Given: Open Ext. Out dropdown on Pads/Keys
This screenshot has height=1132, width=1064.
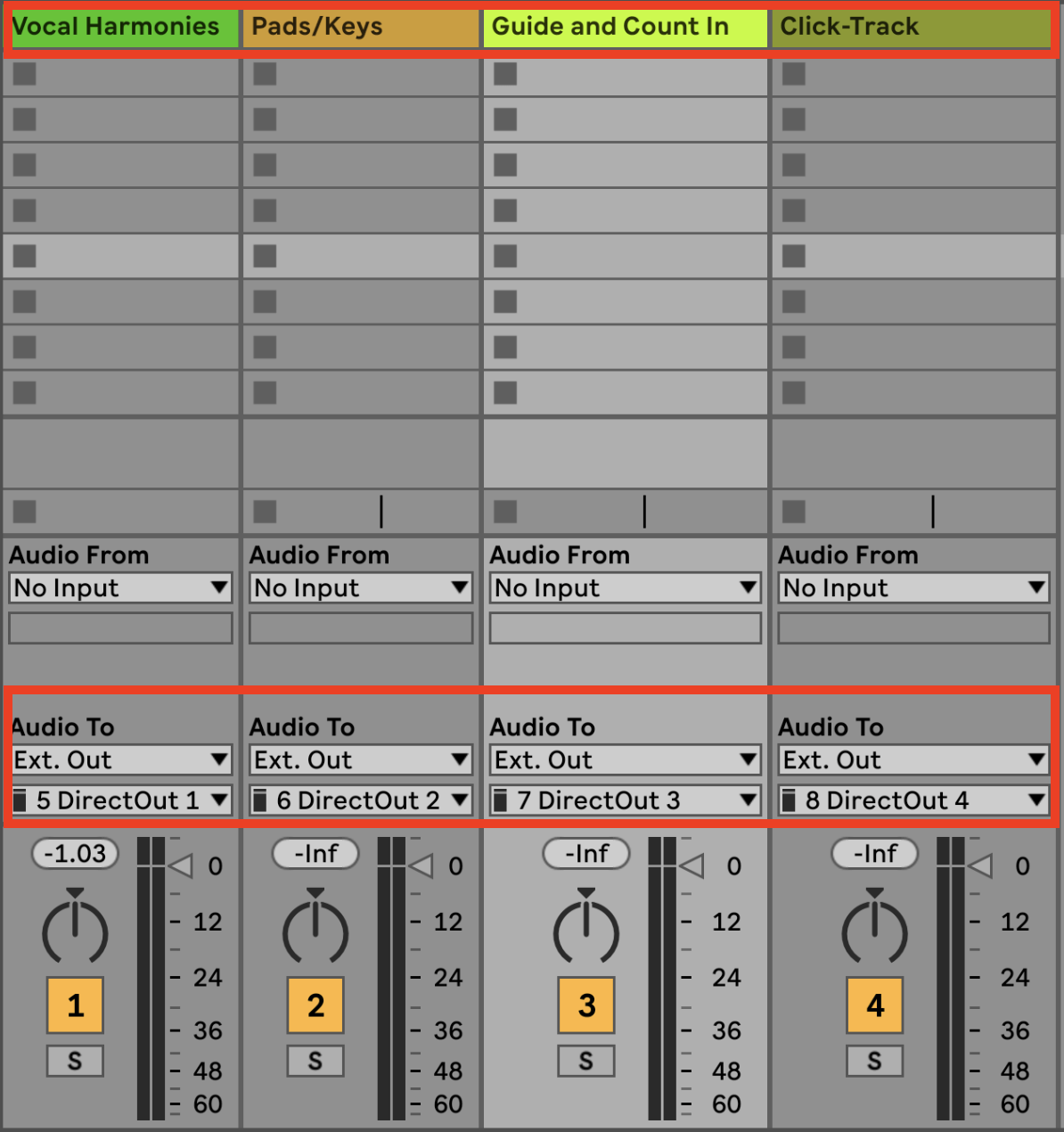Looking at the screenshot, I should tap(361, 760).
